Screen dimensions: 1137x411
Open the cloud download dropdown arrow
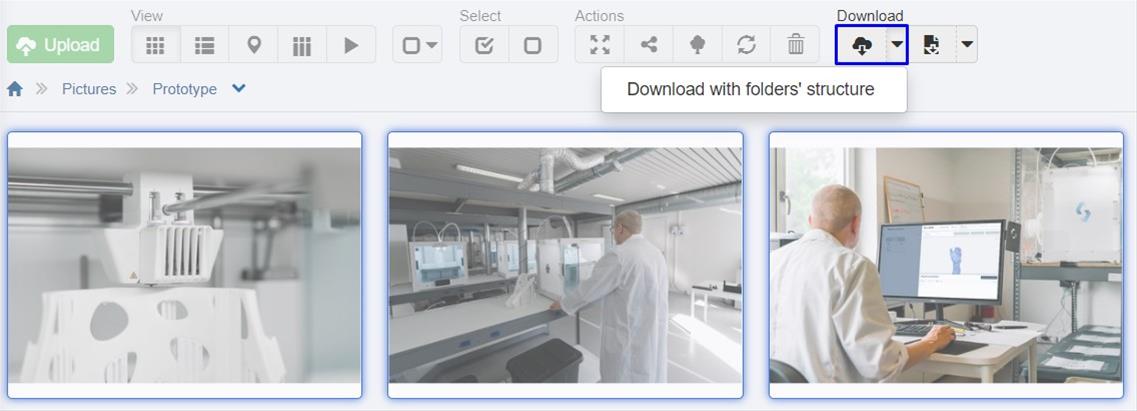click(x=897, y=45)
